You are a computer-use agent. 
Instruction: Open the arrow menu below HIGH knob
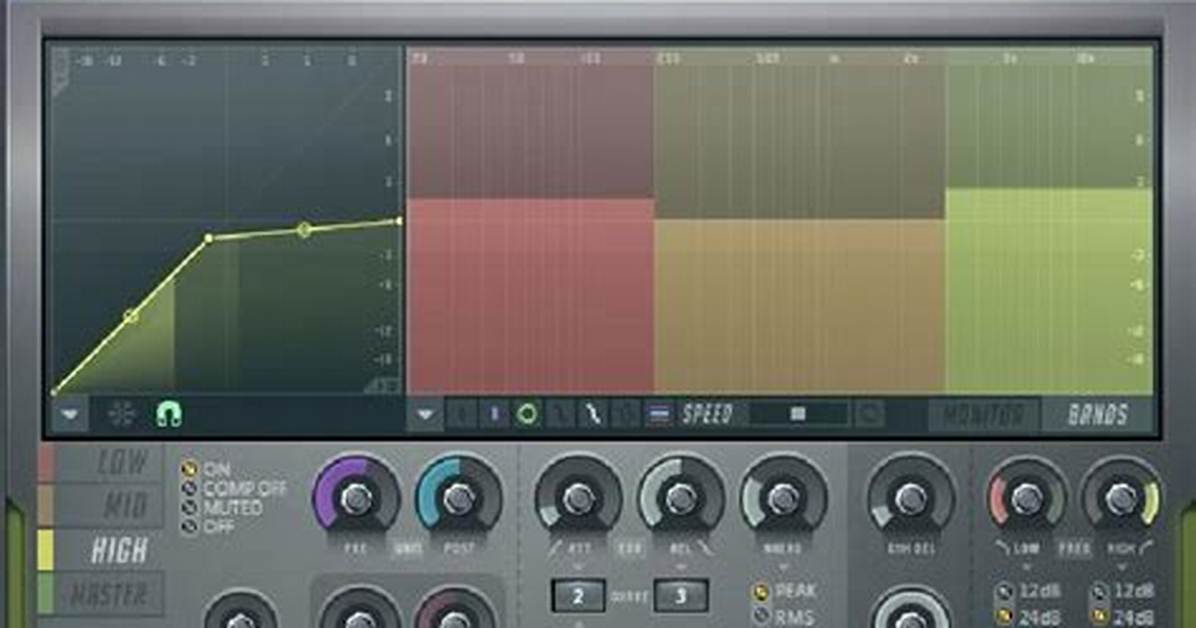coord(1121,567)
